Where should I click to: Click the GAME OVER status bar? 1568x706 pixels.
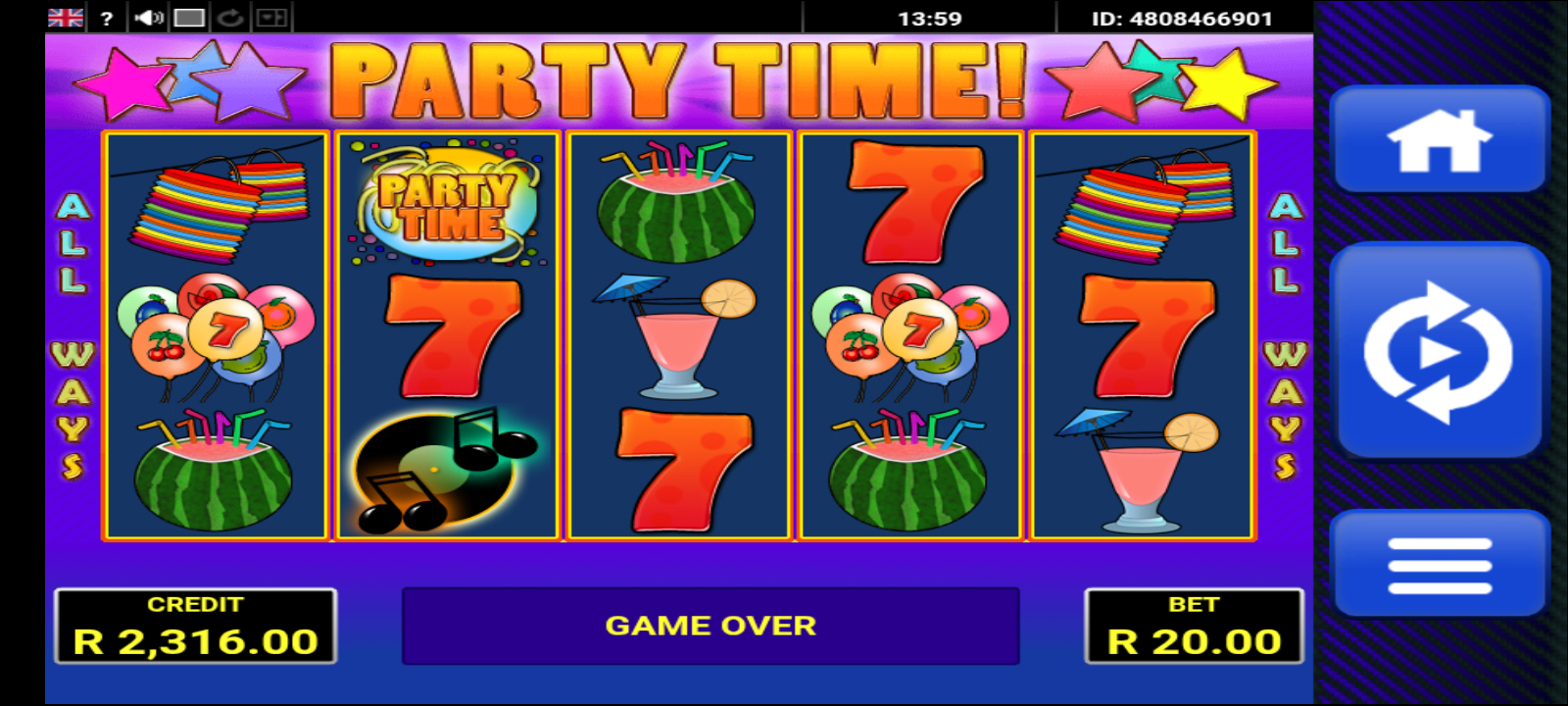pos(710,626)
